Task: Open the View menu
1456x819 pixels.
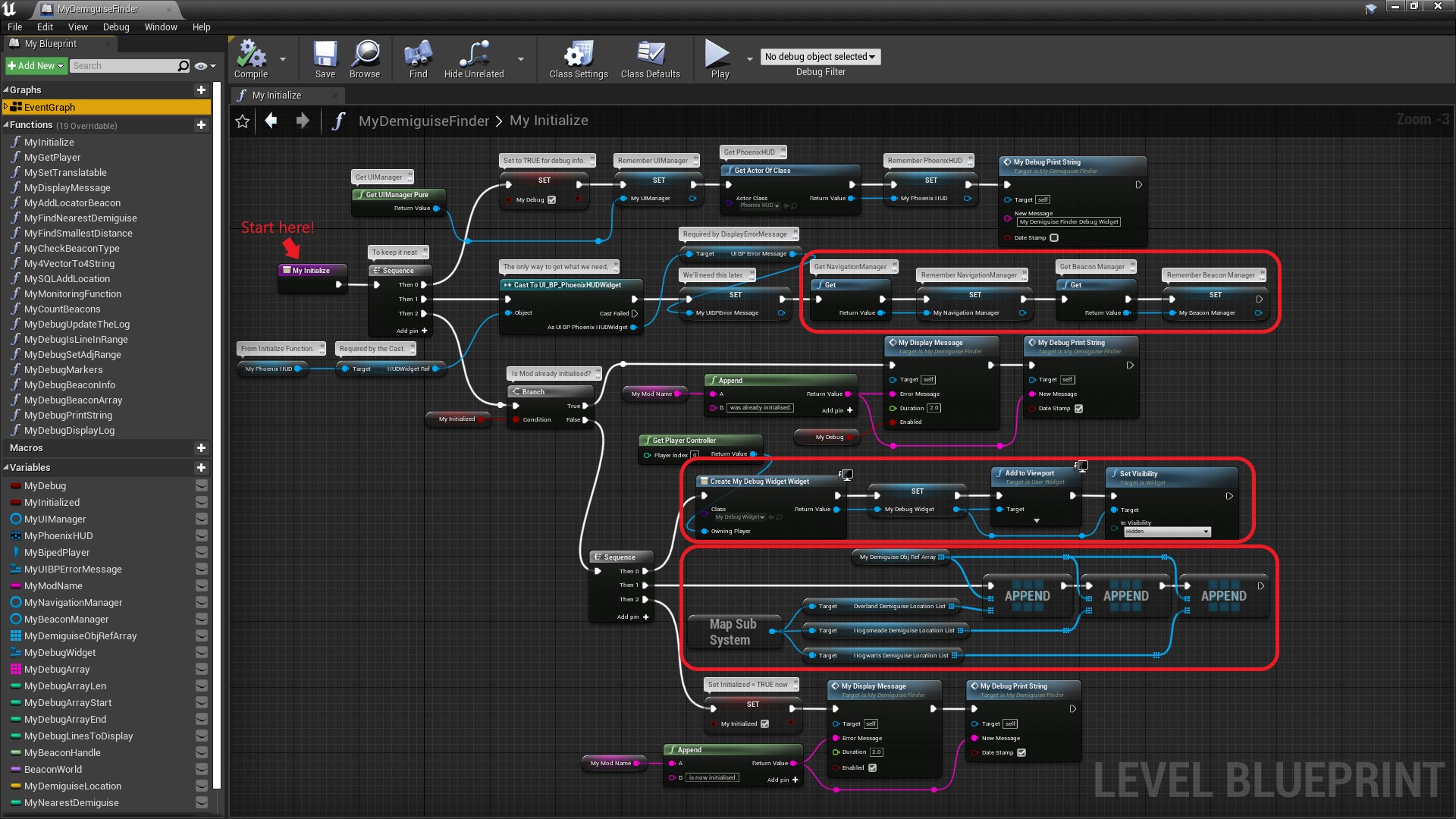Action: (x=78, y=27)
